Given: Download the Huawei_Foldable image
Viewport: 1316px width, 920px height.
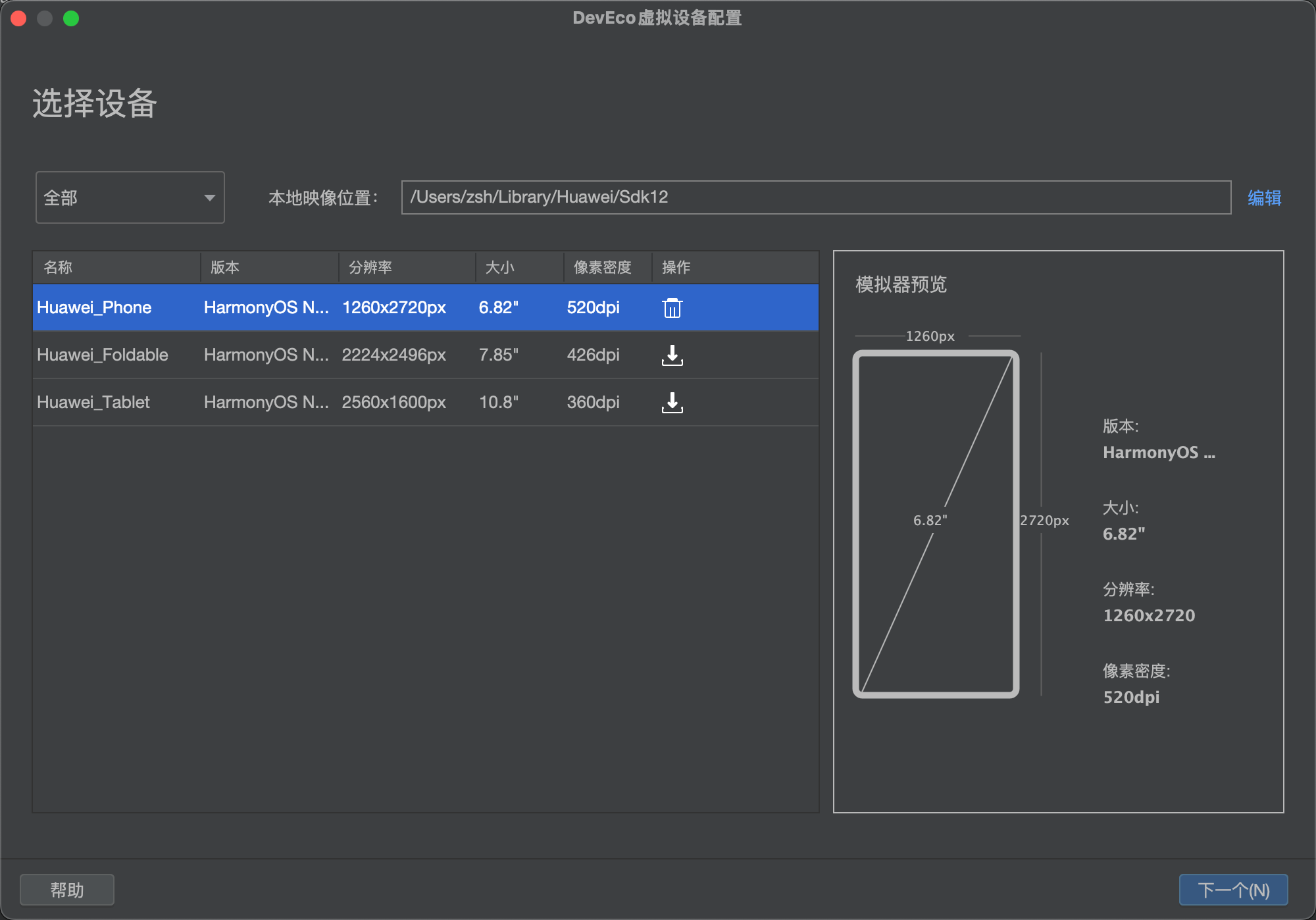Looking at the screenshot, I should (672, 355).
